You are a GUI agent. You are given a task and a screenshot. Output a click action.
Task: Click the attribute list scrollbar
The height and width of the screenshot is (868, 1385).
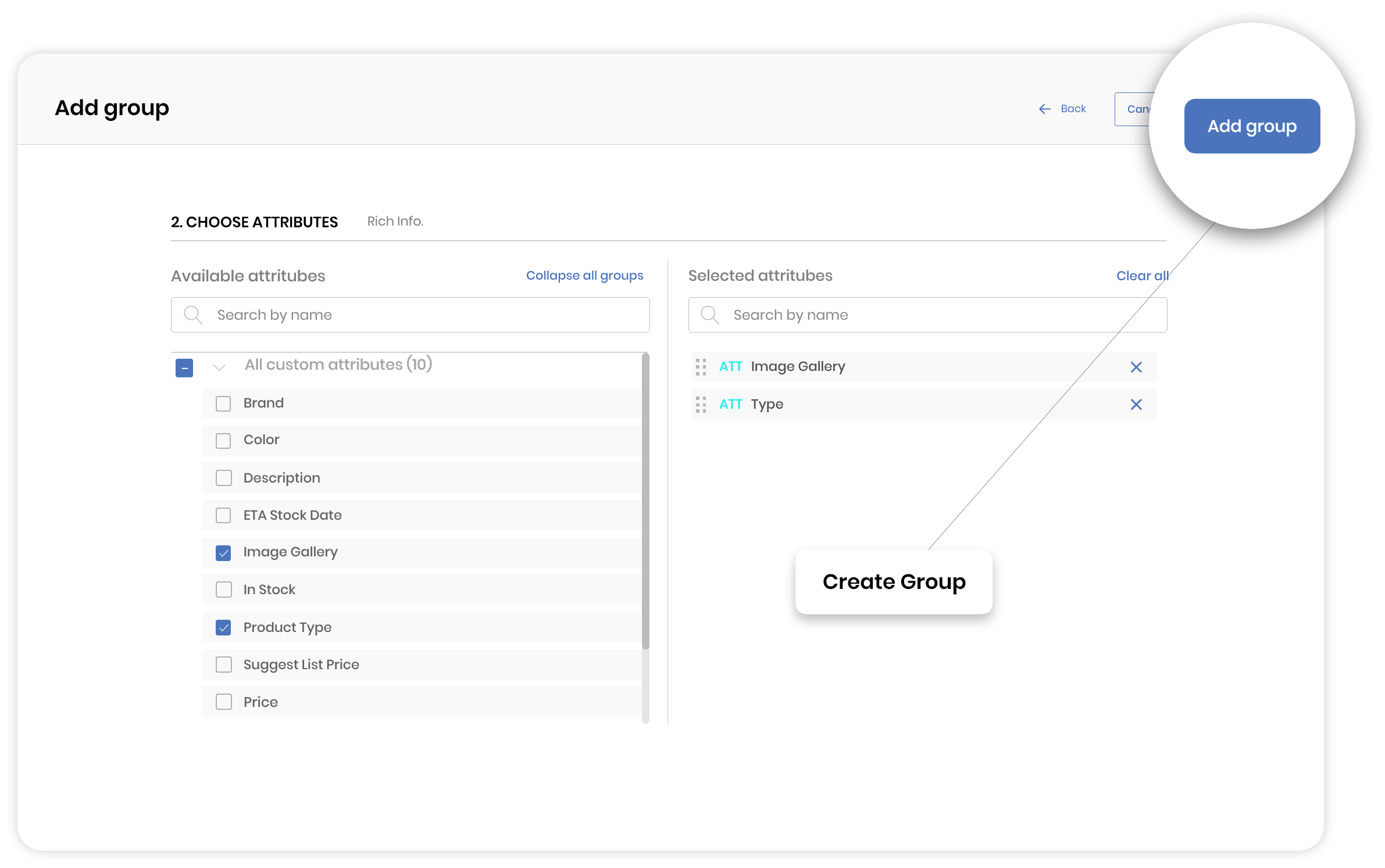[645, 500]
